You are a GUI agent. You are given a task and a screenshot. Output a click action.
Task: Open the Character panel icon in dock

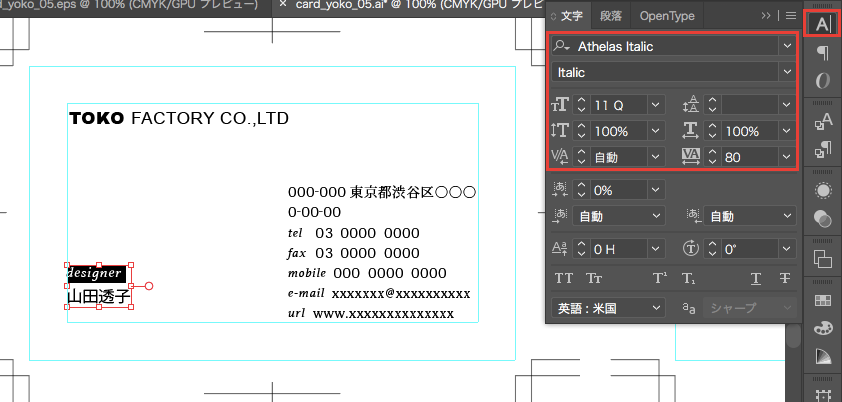coord(822,23)
